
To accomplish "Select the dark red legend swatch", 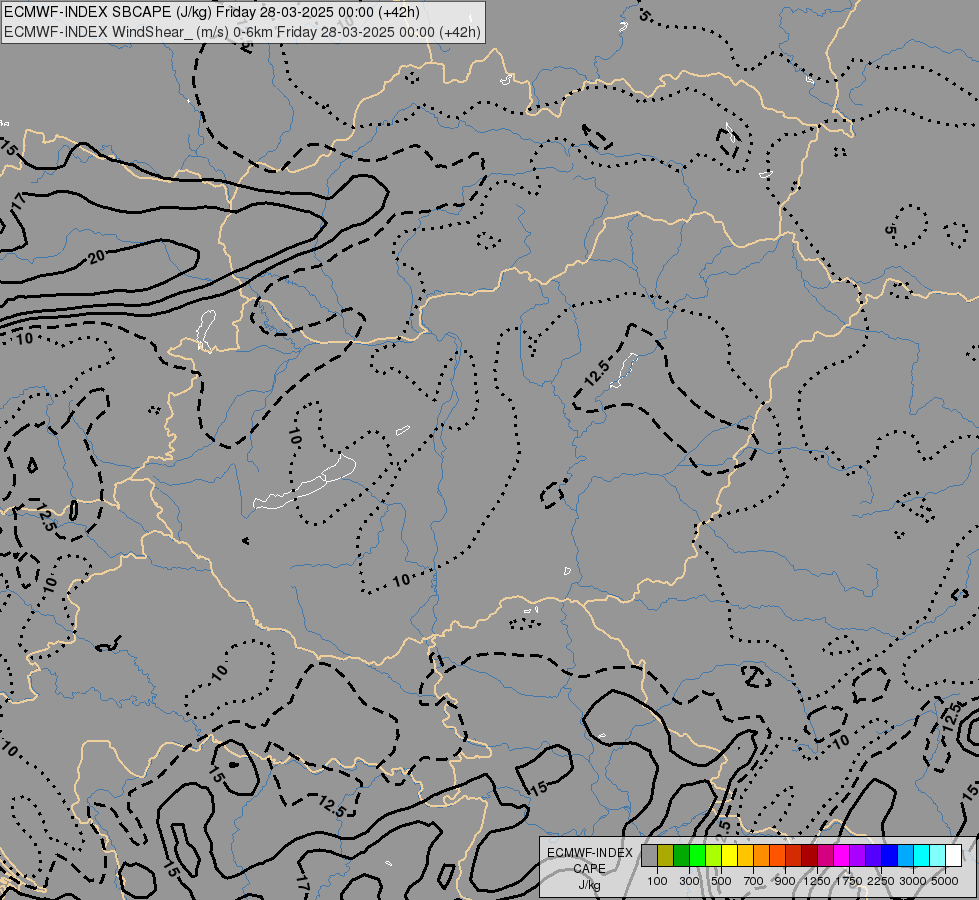I will (x=810, y=855).
